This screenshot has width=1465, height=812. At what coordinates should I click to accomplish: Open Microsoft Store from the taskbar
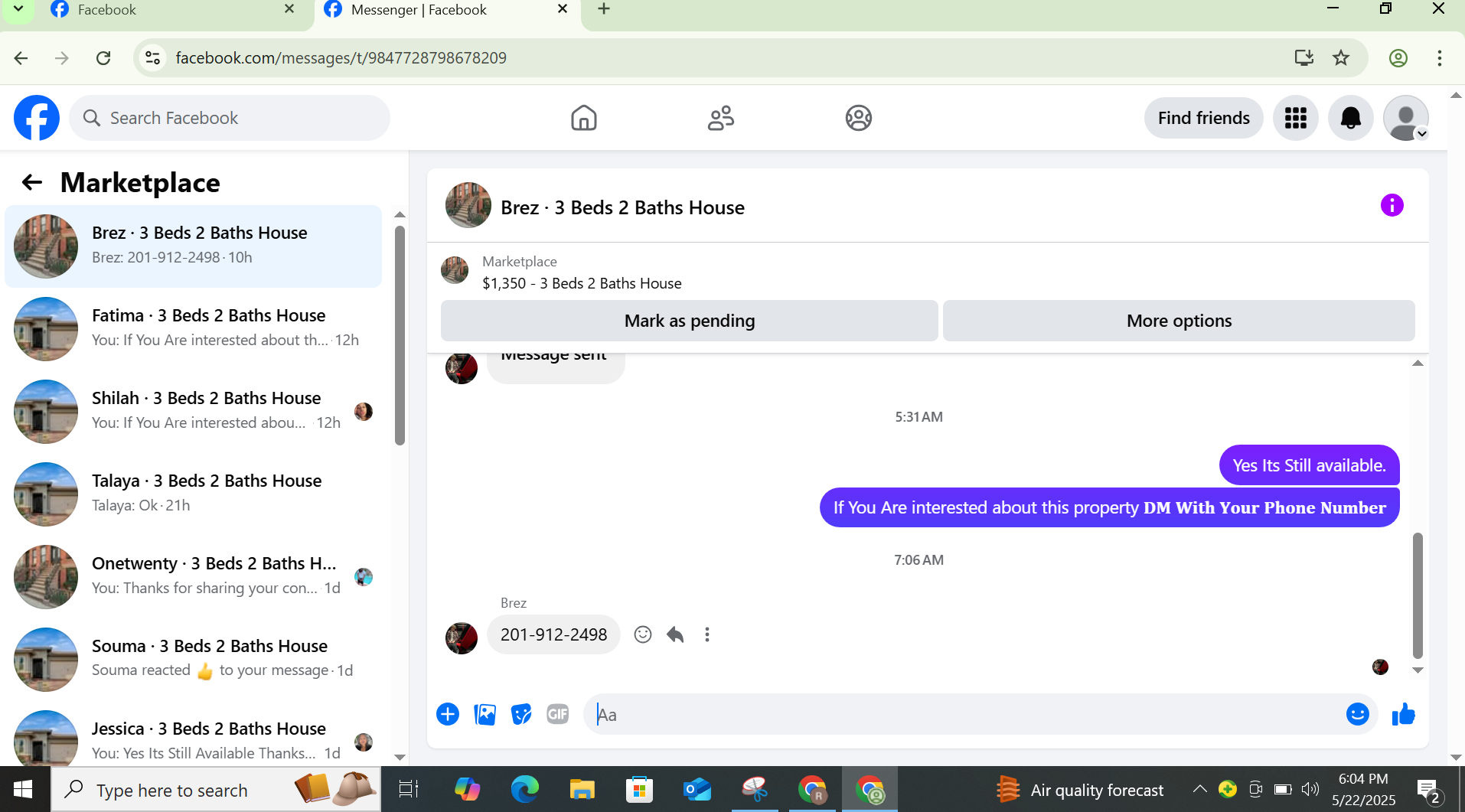pos(639,789)
